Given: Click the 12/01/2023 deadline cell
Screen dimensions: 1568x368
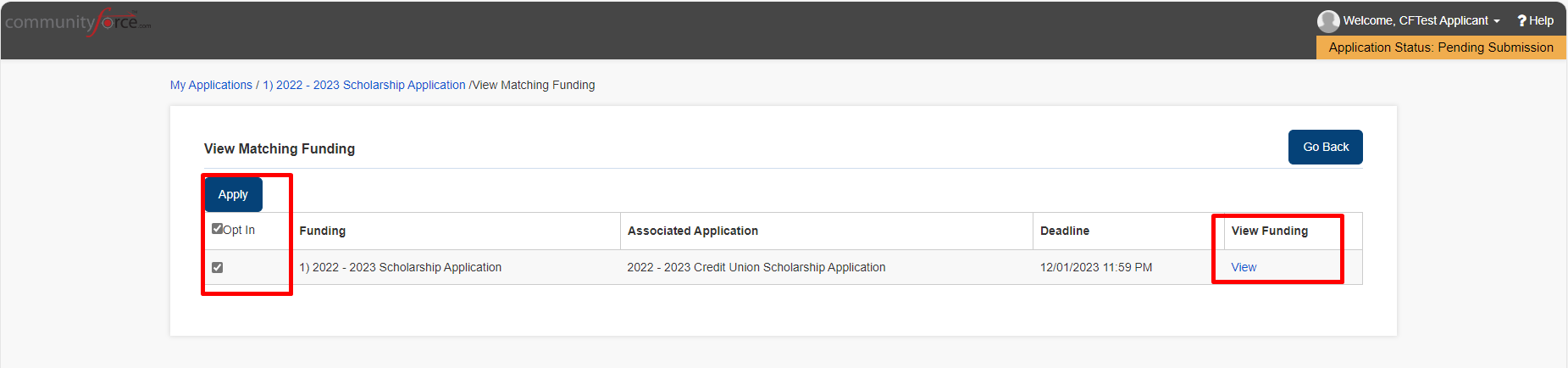Looking at the screenshot, I should (1096, 267).
